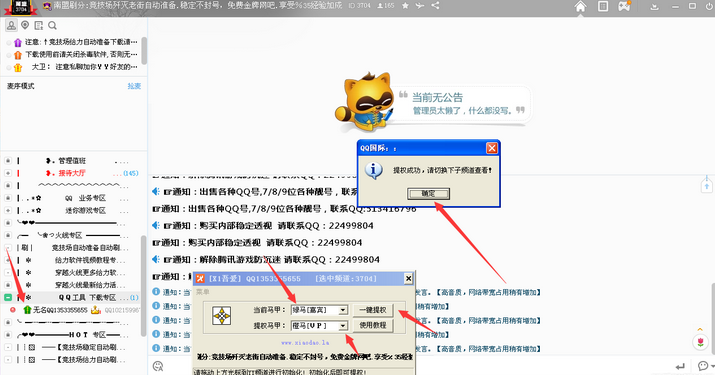The height and width of the screenshot is (375, 715).
Task: Open the app list icon next to the home icon
Action: [603, 6]
